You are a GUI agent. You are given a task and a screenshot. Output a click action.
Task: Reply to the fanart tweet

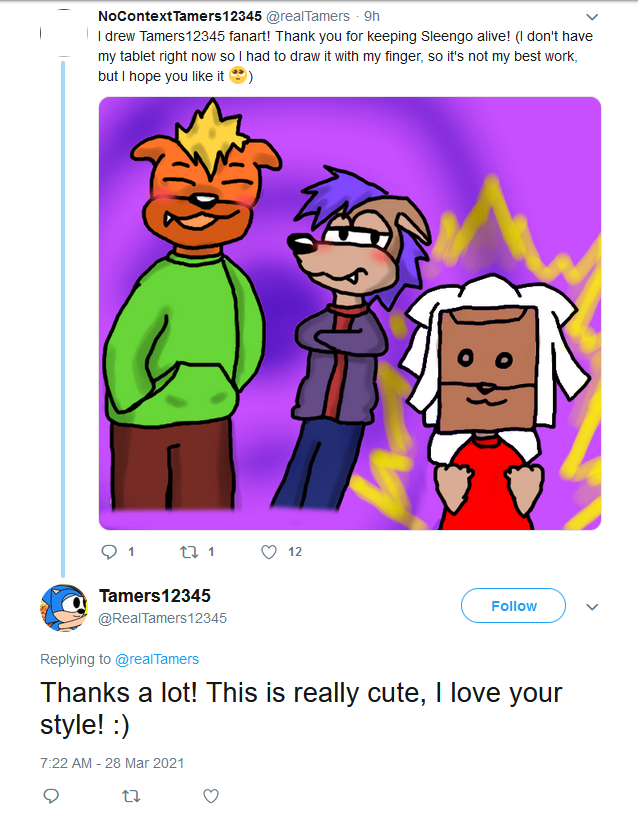(x=110, y=551)
